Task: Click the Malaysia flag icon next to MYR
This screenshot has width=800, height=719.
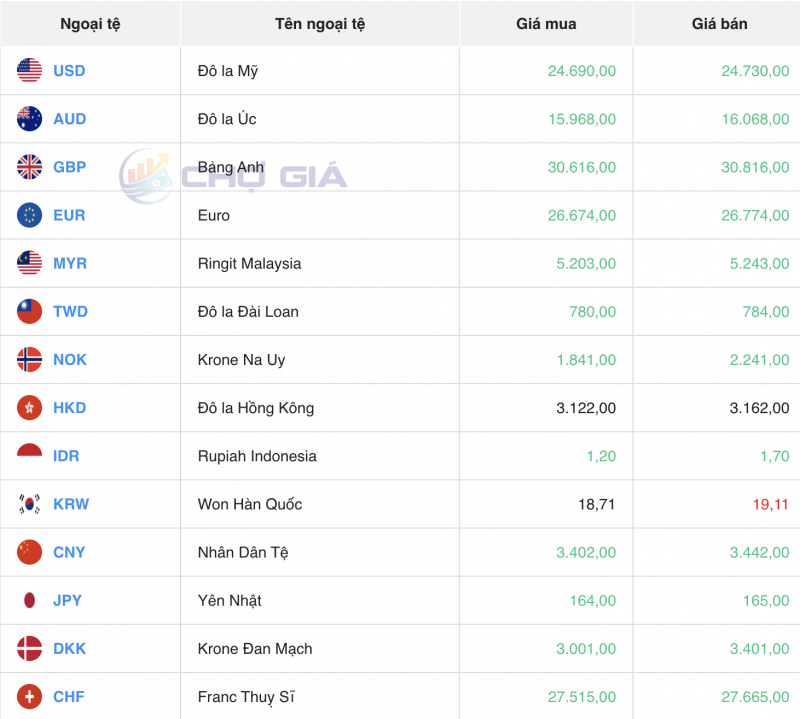Action: (x=27, y=263)
